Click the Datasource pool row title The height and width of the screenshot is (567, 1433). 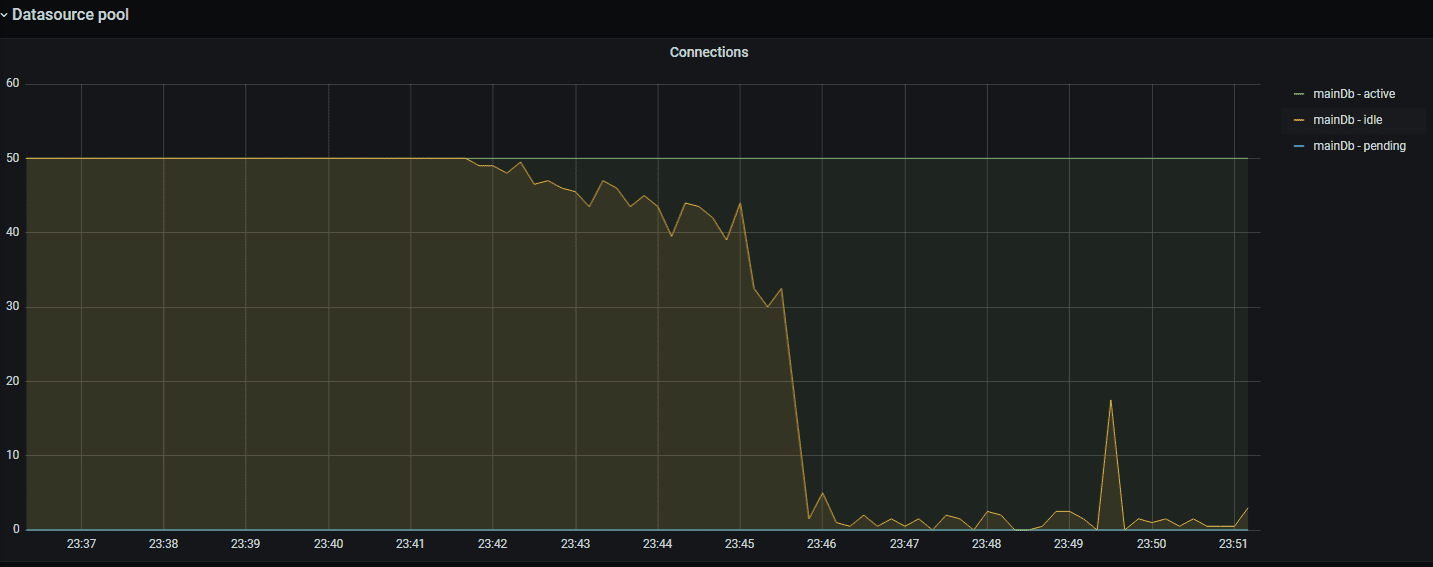70,15
